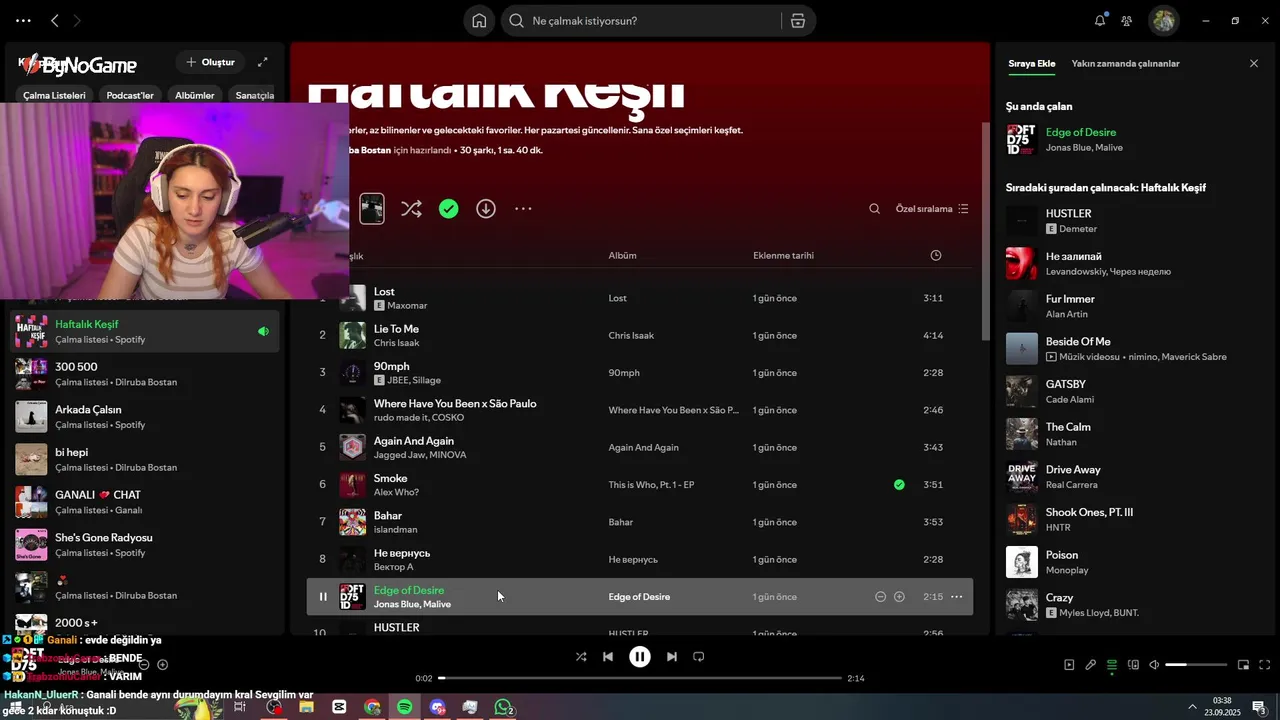Seek on the playback progress bar
This screenshot has width=1280, height=720.
click(x=640, y=678)
